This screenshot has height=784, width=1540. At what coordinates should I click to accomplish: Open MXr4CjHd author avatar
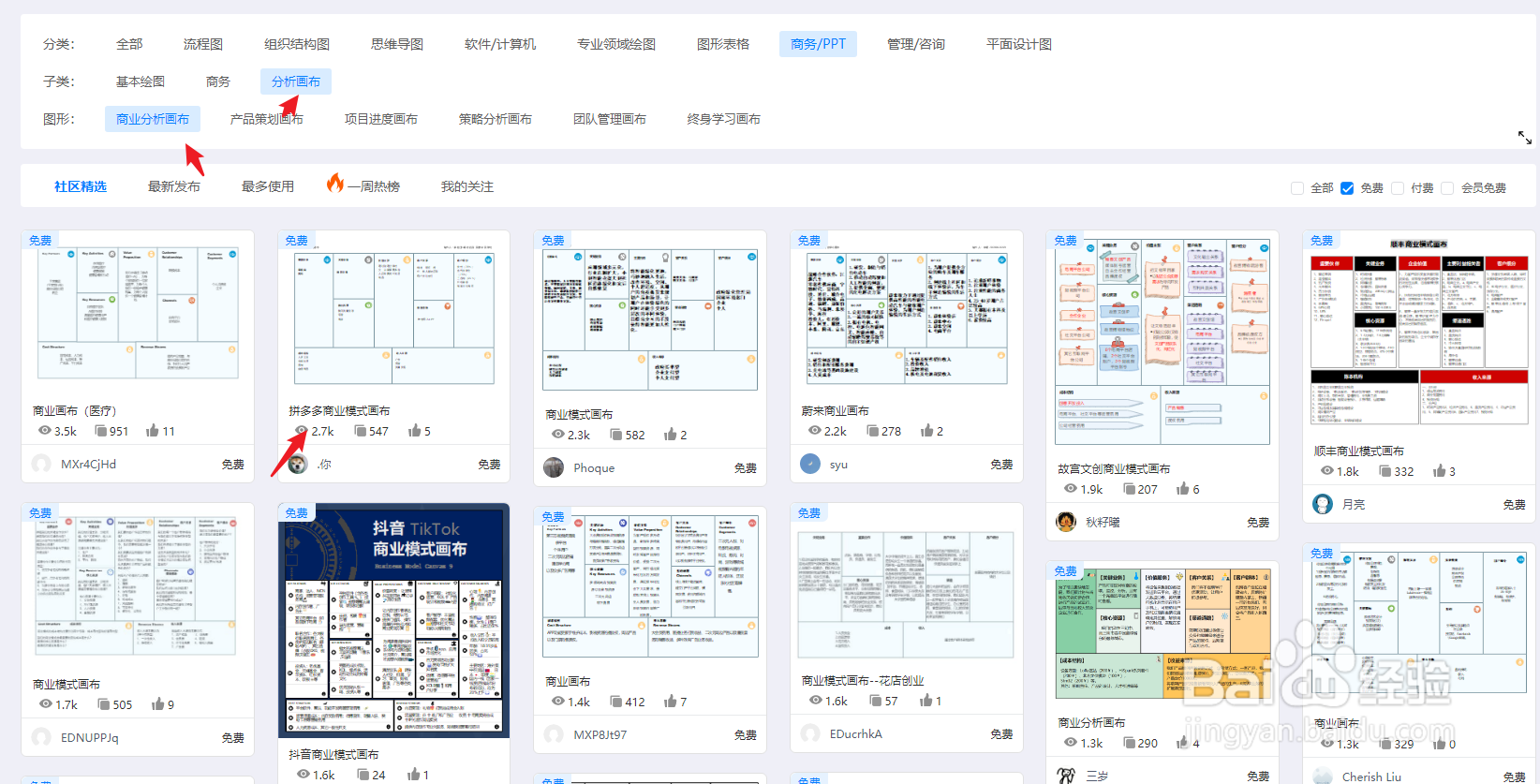pyautogui.click(x=41, y=464)
